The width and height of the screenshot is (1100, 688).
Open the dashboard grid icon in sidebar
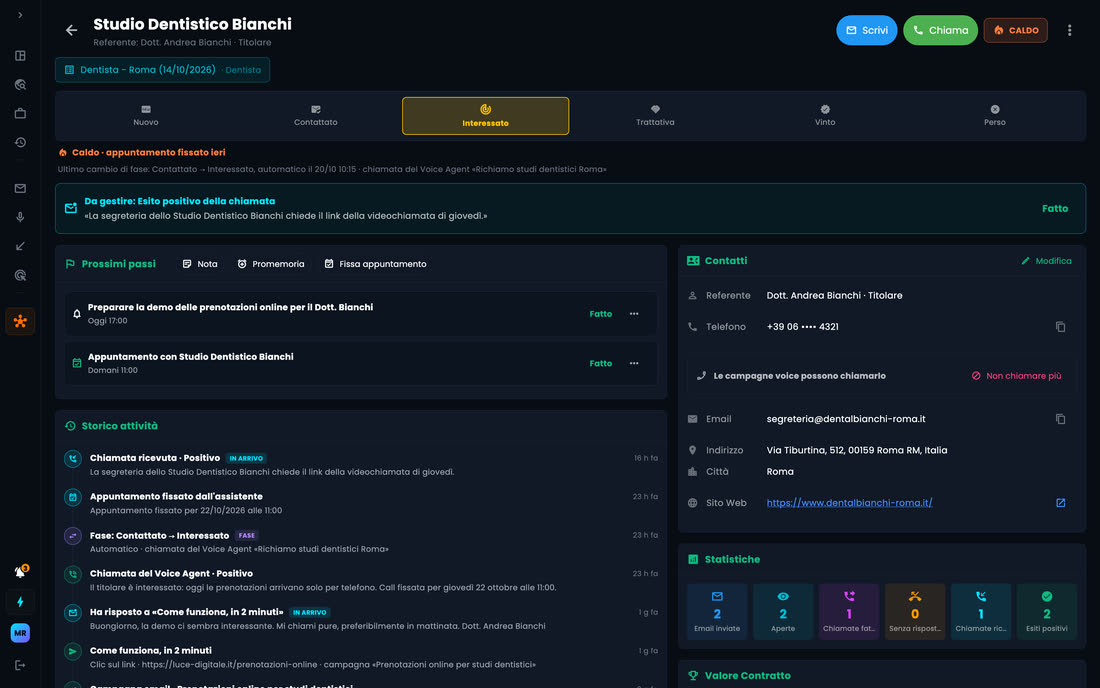click(x=20, y=55)
